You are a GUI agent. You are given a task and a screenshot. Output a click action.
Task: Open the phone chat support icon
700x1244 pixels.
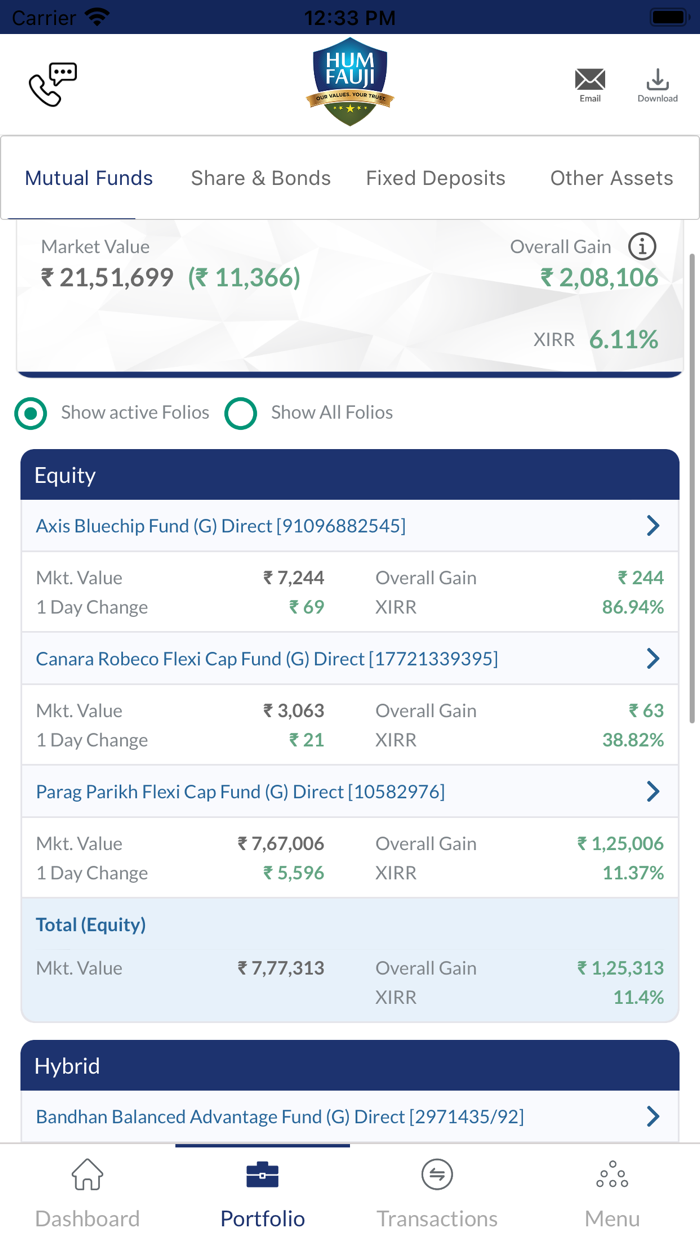[x=53, y=85]
